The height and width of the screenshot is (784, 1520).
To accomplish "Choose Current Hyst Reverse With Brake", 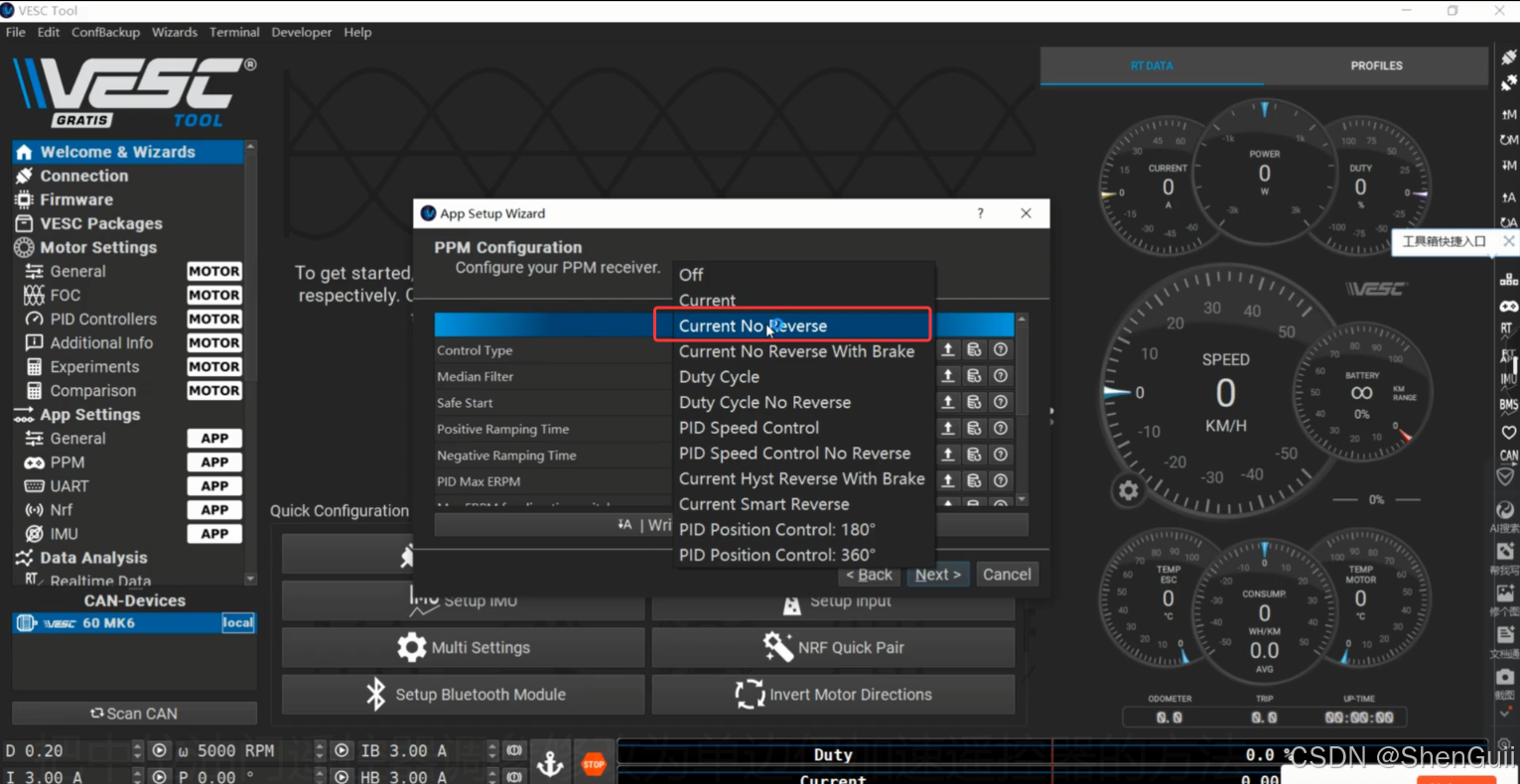I will [x=801, y=478].
